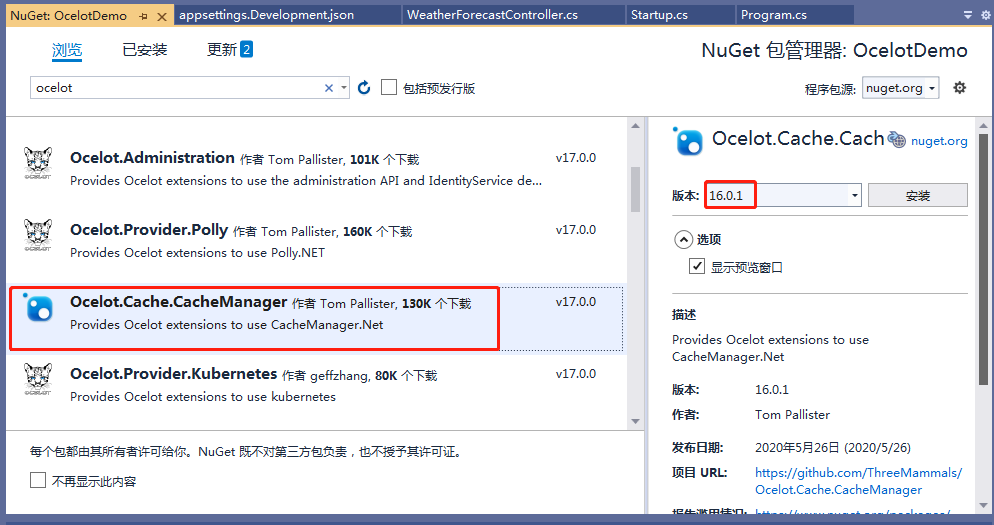Select the 已安装 (Installed) tab
Screen dimensions: 994x525
point(145,49)
